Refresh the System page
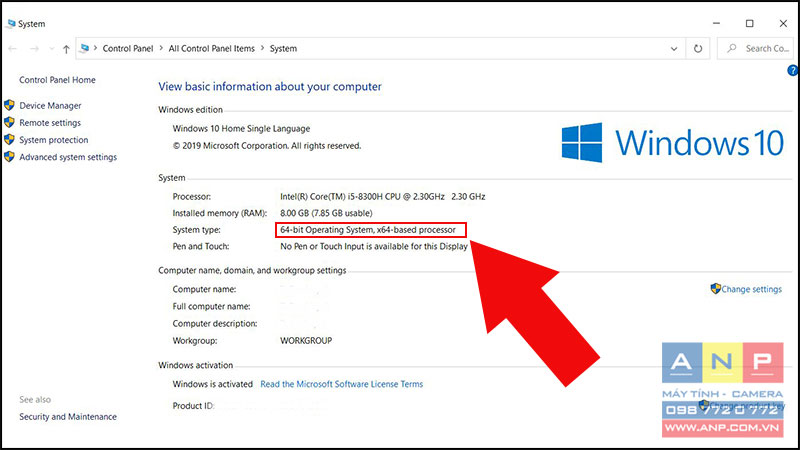Image resolution: width=800 pixels, height=450 pixels. [697, 49]
